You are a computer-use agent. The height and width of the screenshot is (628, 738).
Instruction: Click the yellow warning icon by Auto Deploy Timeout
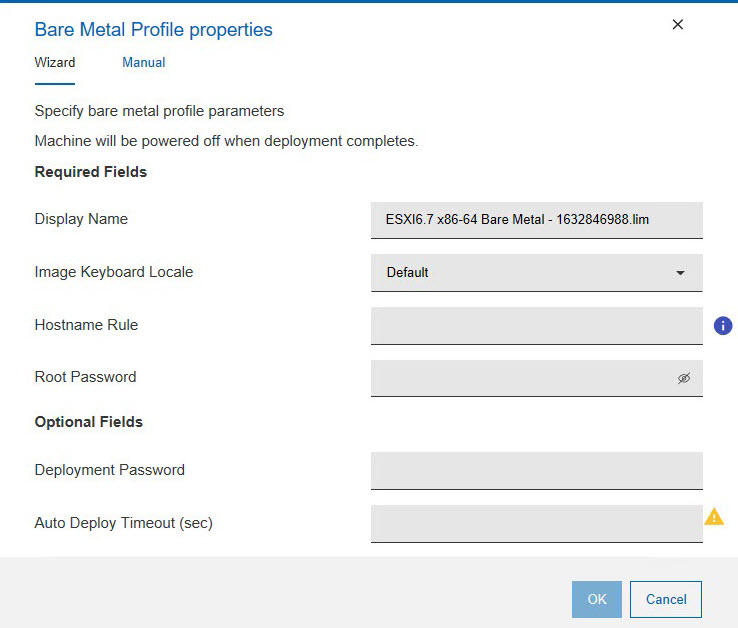(x=714, y=517)
